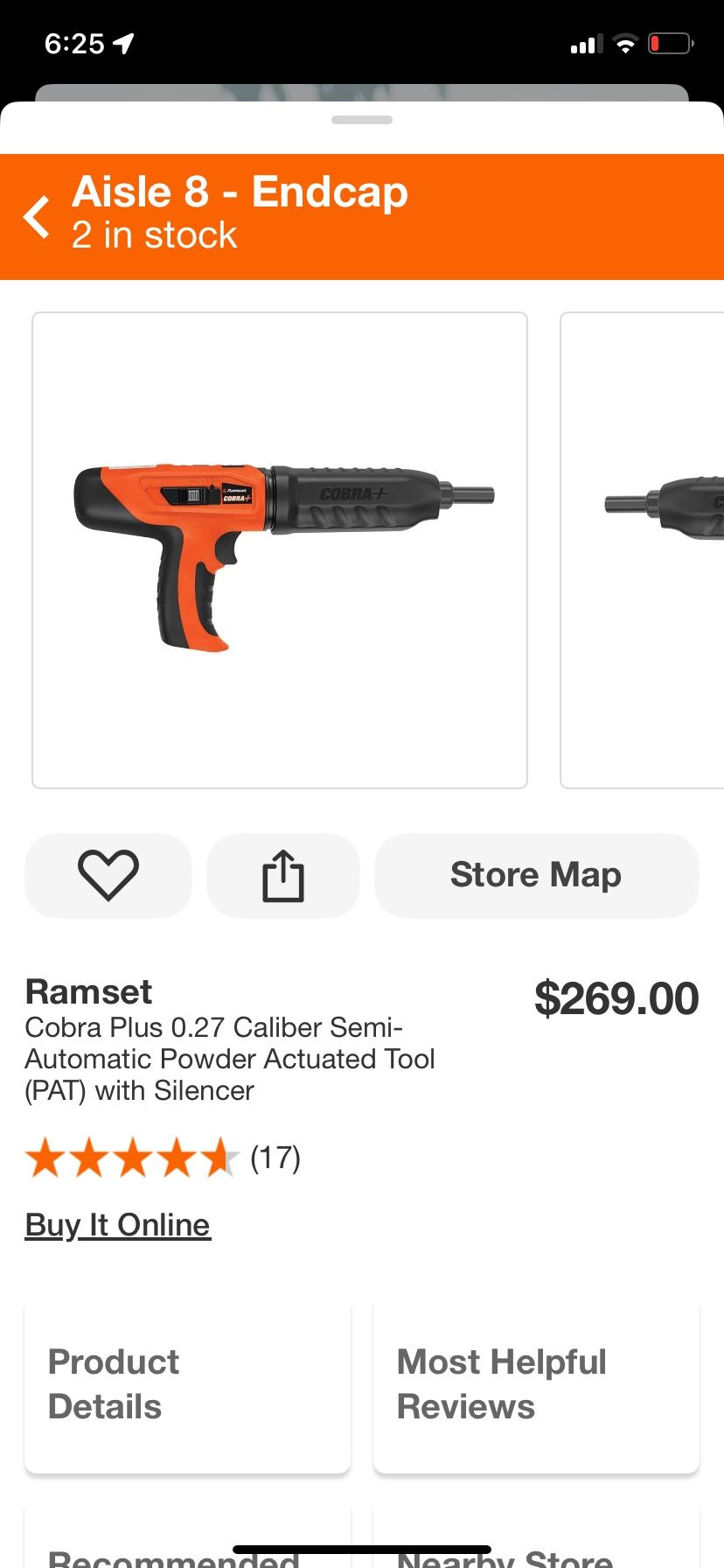724x1568 pixels.
Task: Tap the drag handle atop the sheet
Action: [x=362, y=120]
